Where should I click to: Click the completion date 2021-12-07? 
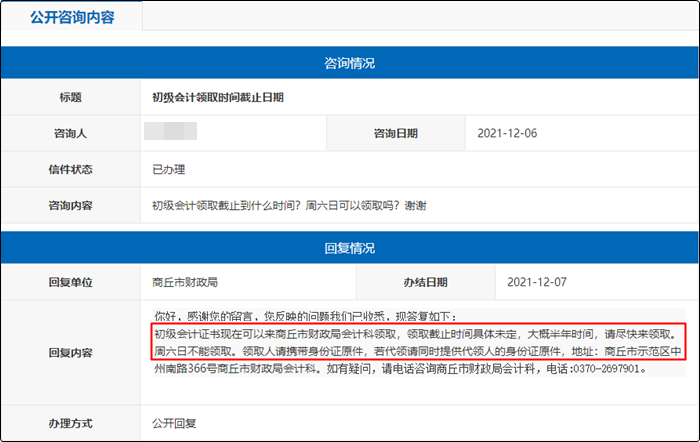point(537,282)
